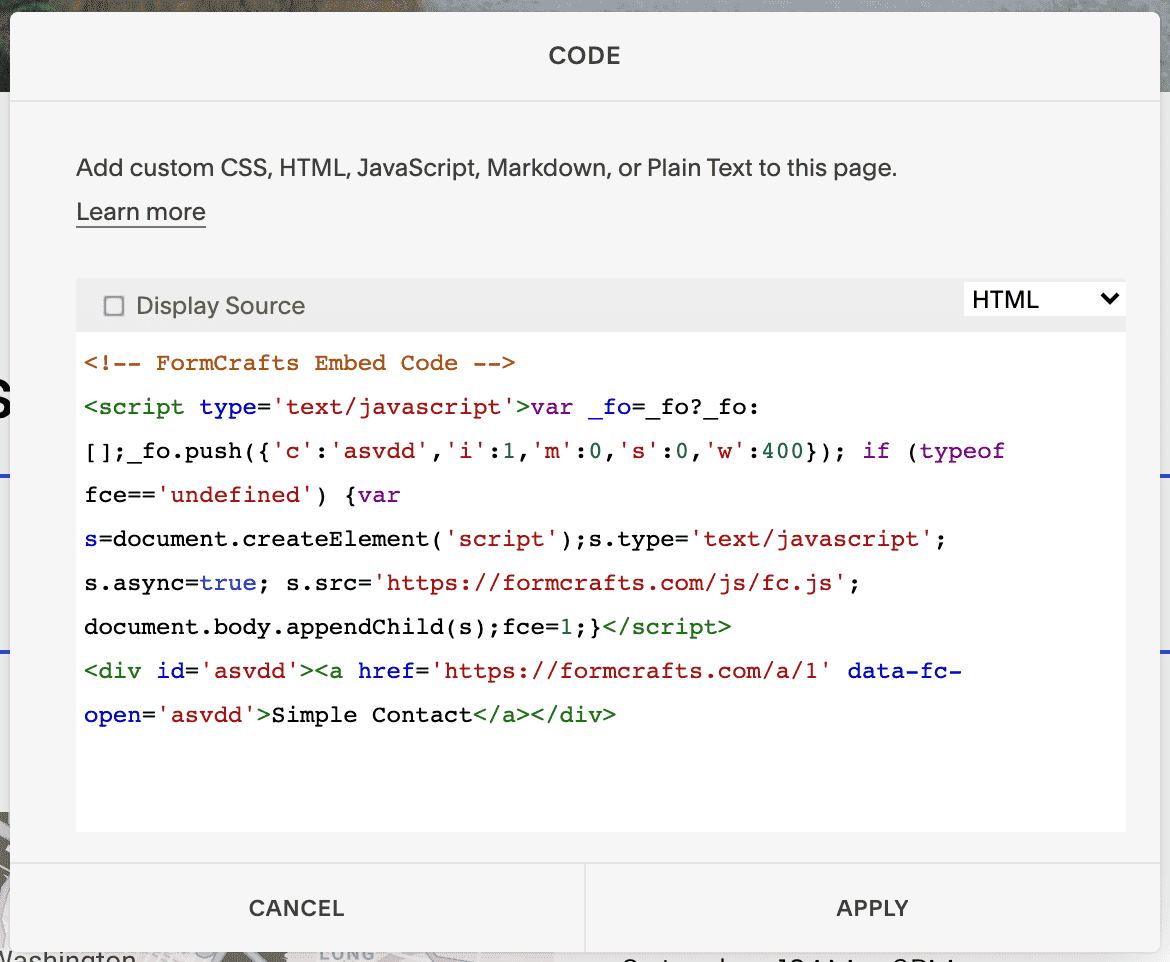Open the HTML language dropdown
The height and width of the screenshot is (962, 1170).
(1044, 299)
